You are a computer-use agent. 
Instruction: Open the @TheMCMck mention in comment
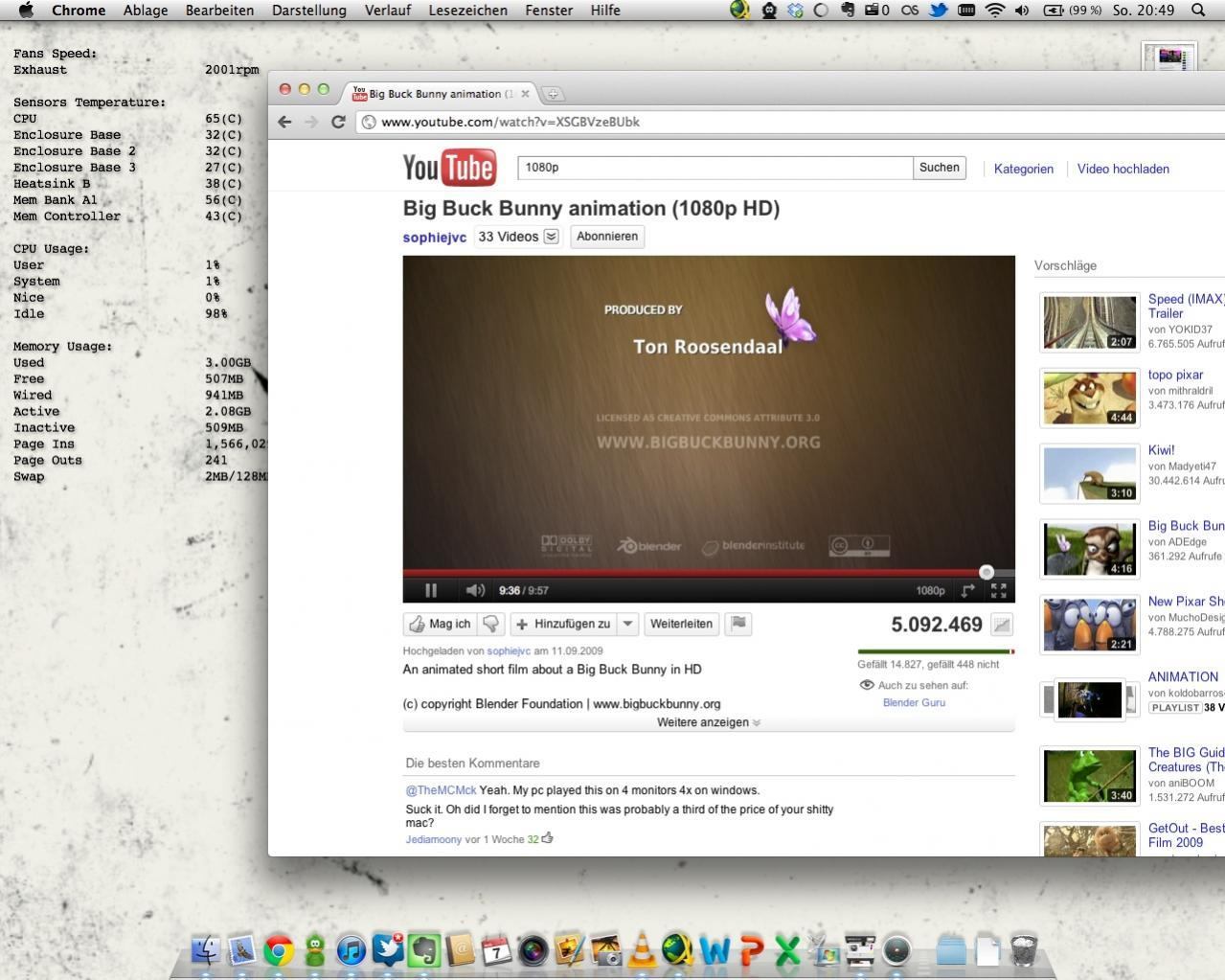point(441,790)
